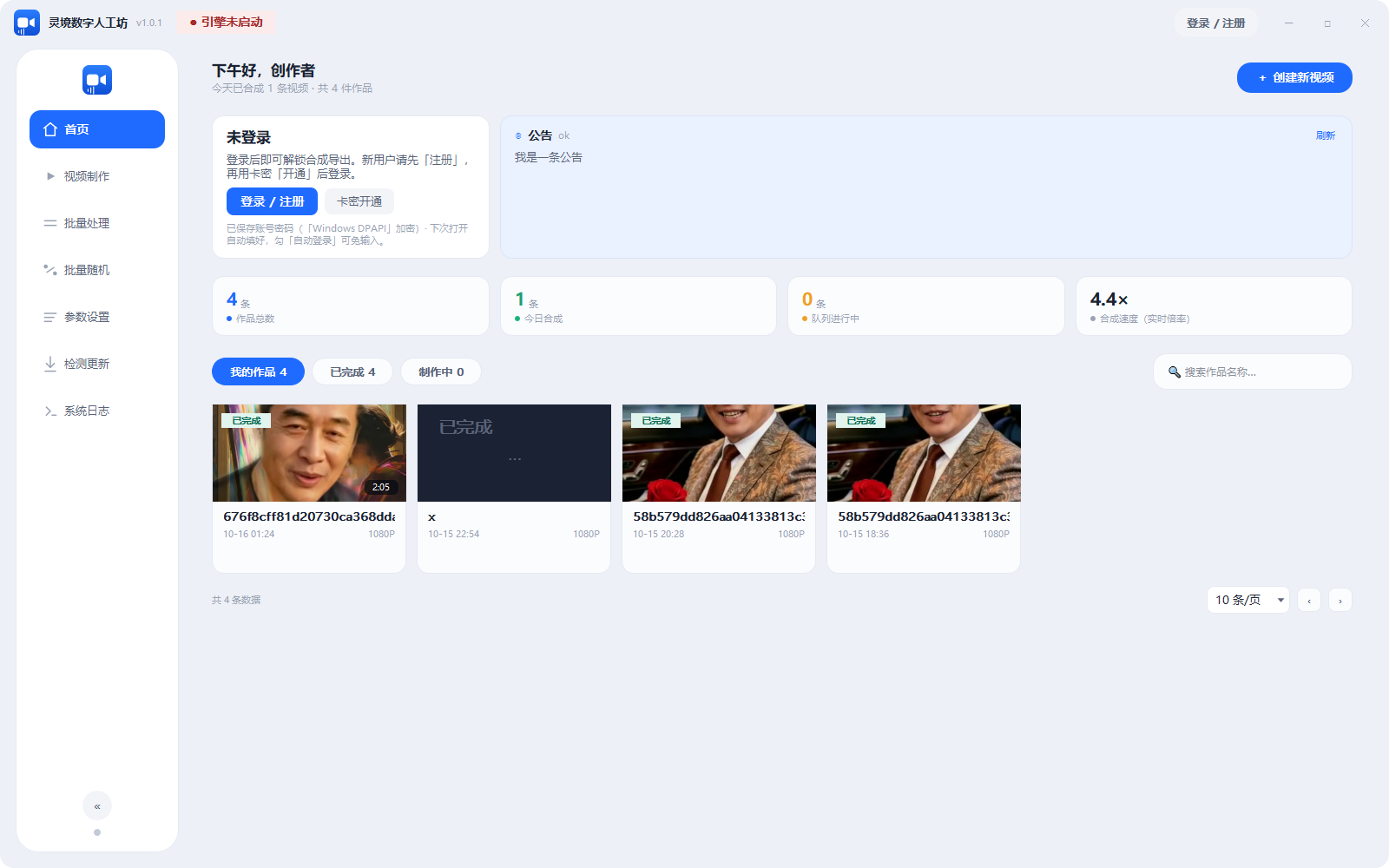Click 登录 / 注册 in the title bar
1389x868 pixels.
coord(1215,23)
